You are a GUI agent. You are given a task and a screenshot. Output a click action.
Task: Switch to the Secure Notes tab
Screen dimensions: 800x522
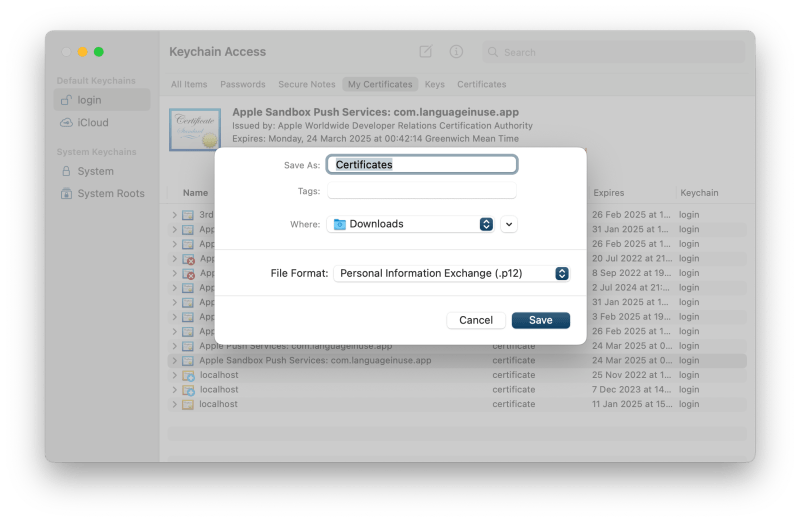(x=307, y=84)
